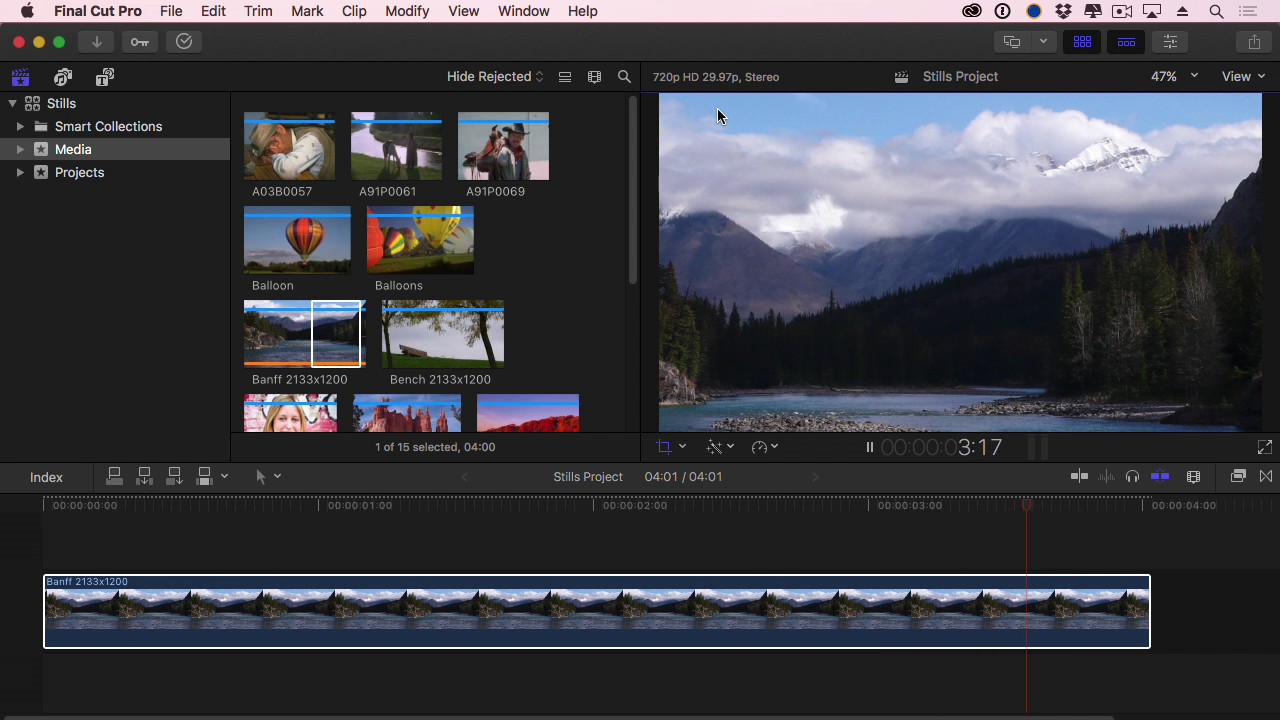Open the Apple menu
1280x720 pixels.
pos(27,11)
